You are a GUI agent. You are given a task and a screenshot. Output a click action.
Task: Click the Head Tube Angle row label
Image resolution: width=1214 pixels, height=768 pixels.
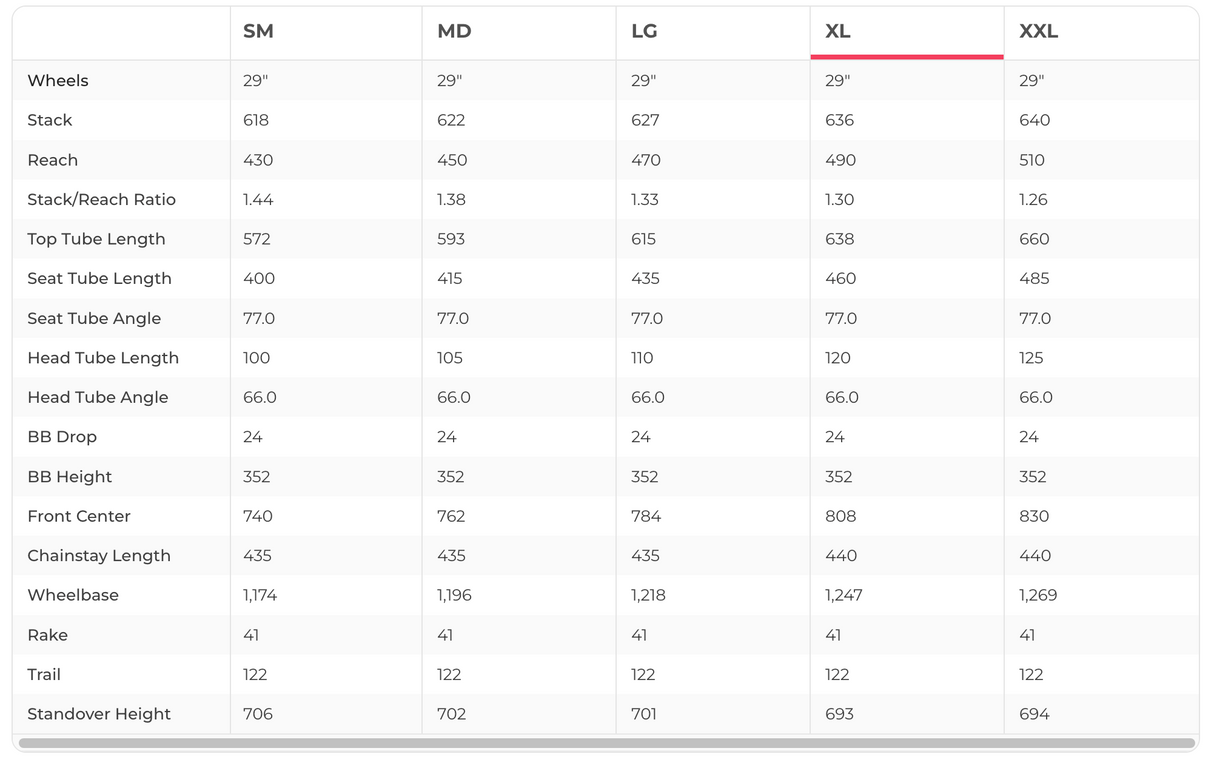click(x=98, y=397)
